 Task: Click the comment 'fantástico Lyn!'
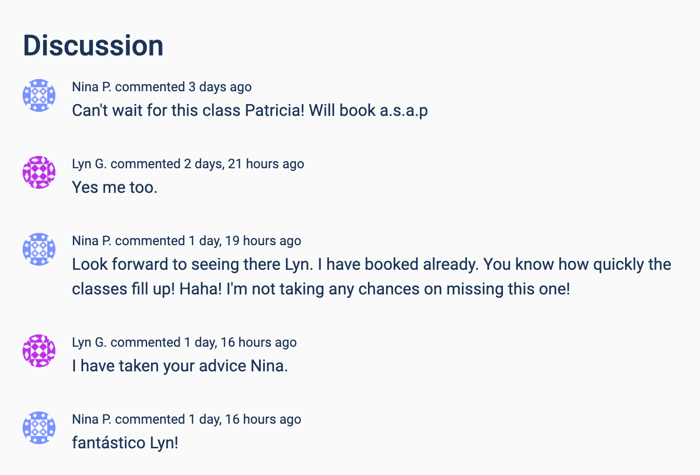[x=125, y=443]
